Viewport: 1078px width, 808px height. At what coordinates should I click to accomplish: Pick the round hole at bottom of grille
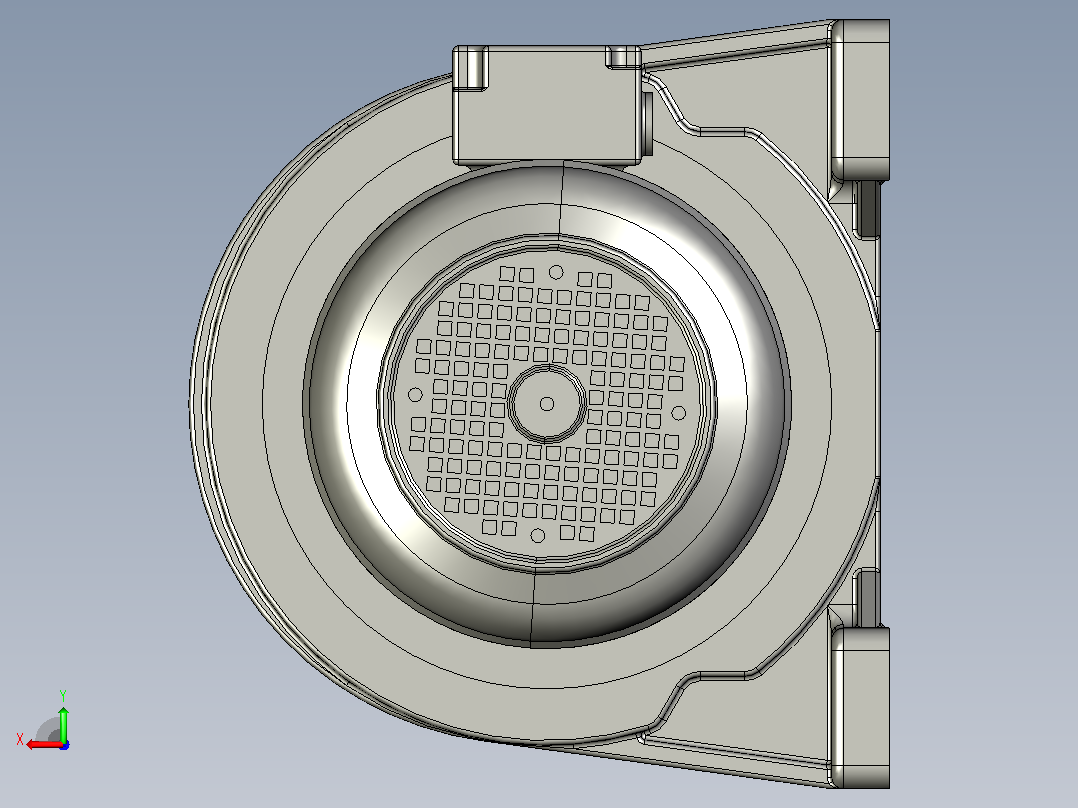coord(538,535)
